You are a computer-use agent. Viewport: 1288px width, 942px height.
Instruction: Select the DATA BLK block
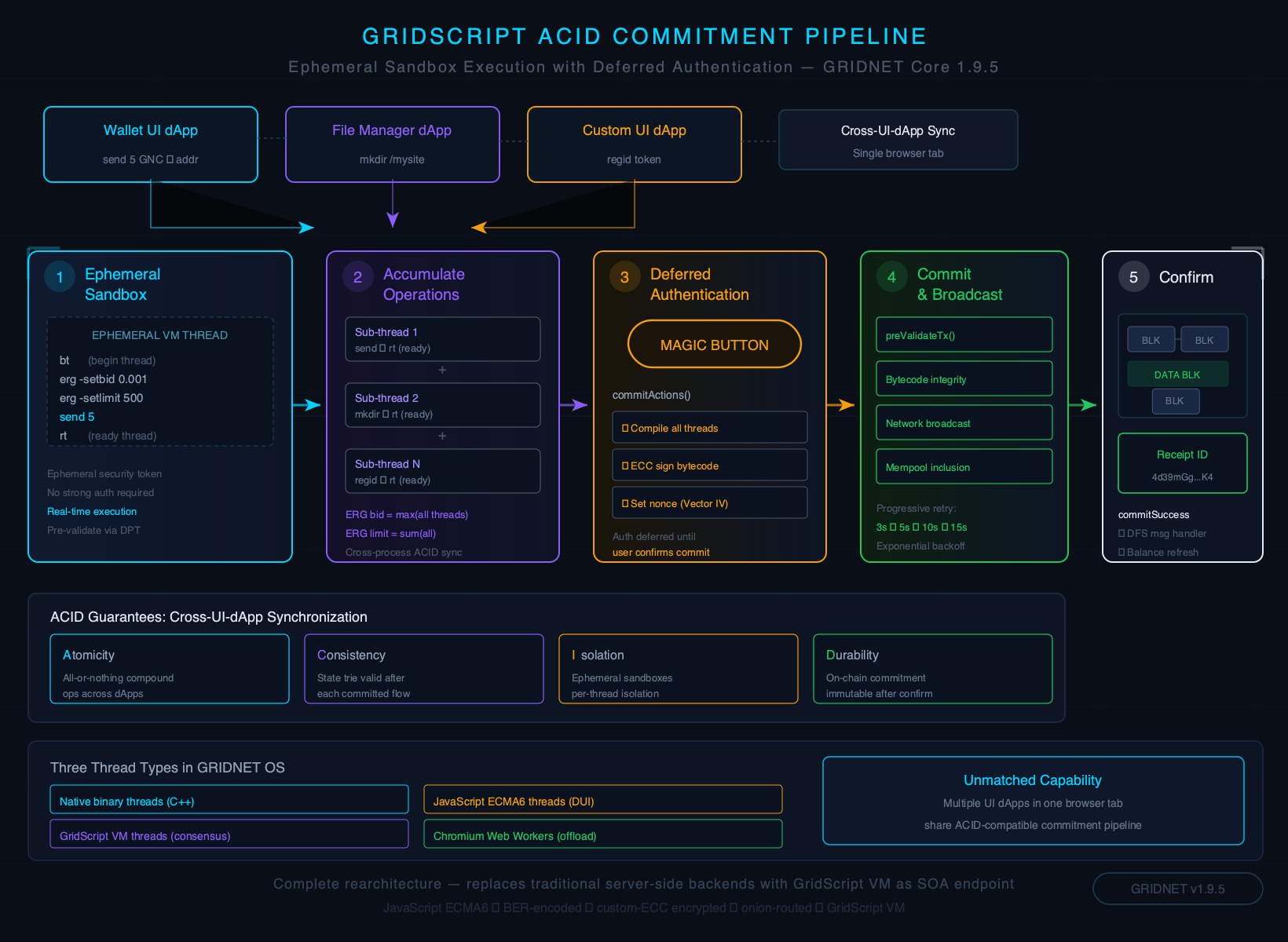click(1177, 374)
